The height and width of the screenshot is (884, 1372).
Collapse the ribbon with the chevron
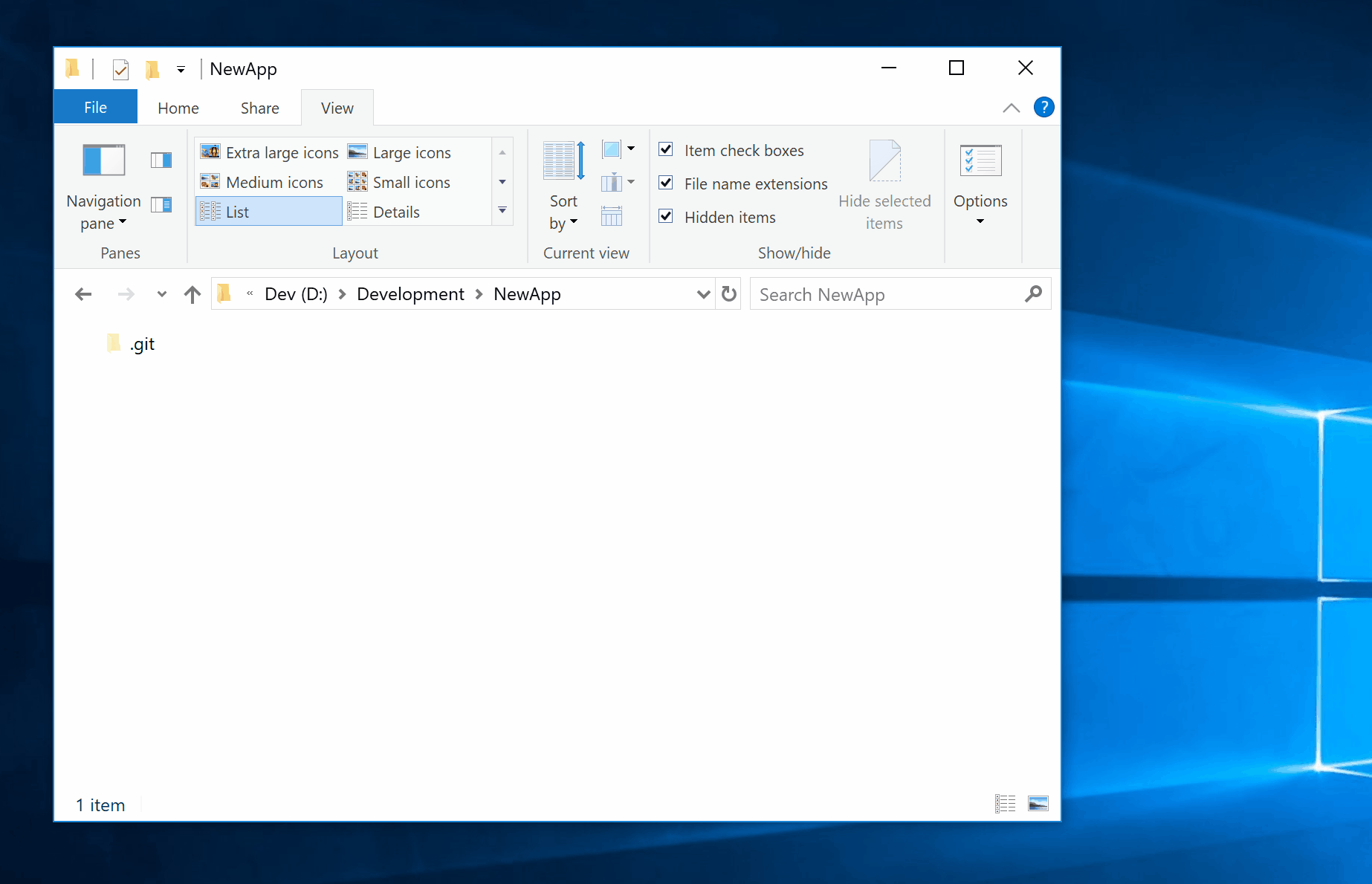[1012, 108]
